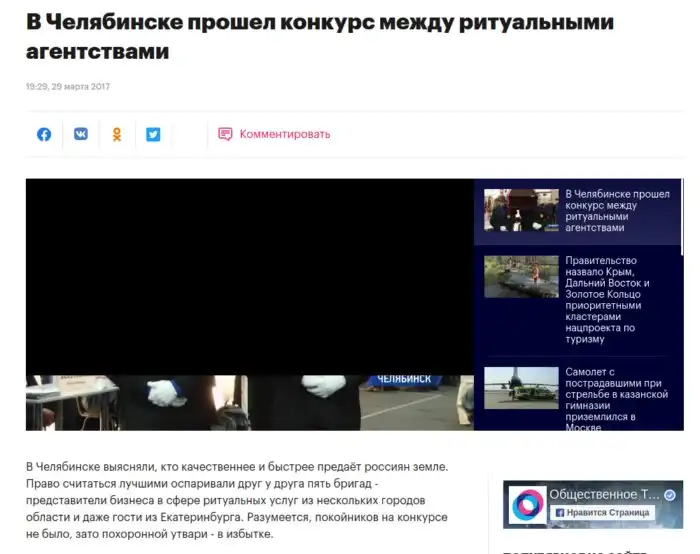Screen dimensions: 700x554
Task: Select the Chelyabinsk ritual agencies playlist thumbnail
Action: pyautogui.click(x=521, y=211)
